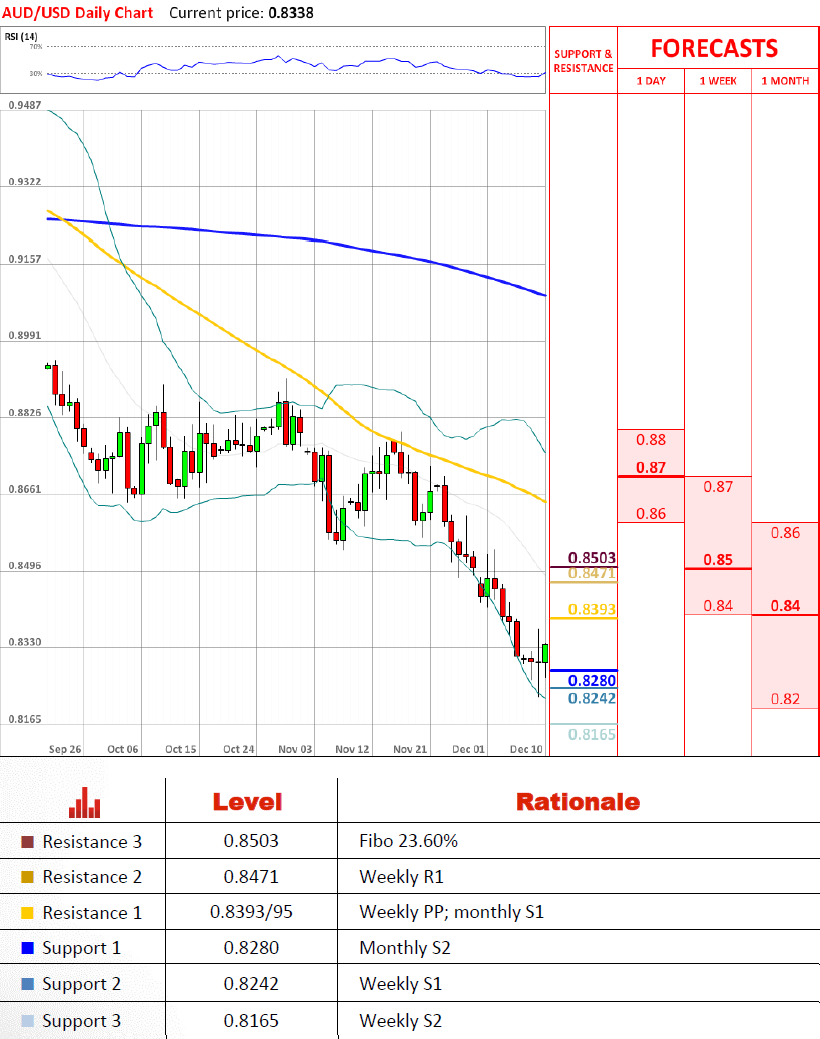Click the 0.8471 level label beside chart
Image resolution: width=820 pixels, height=1039 pixels.
coord(591,573)
